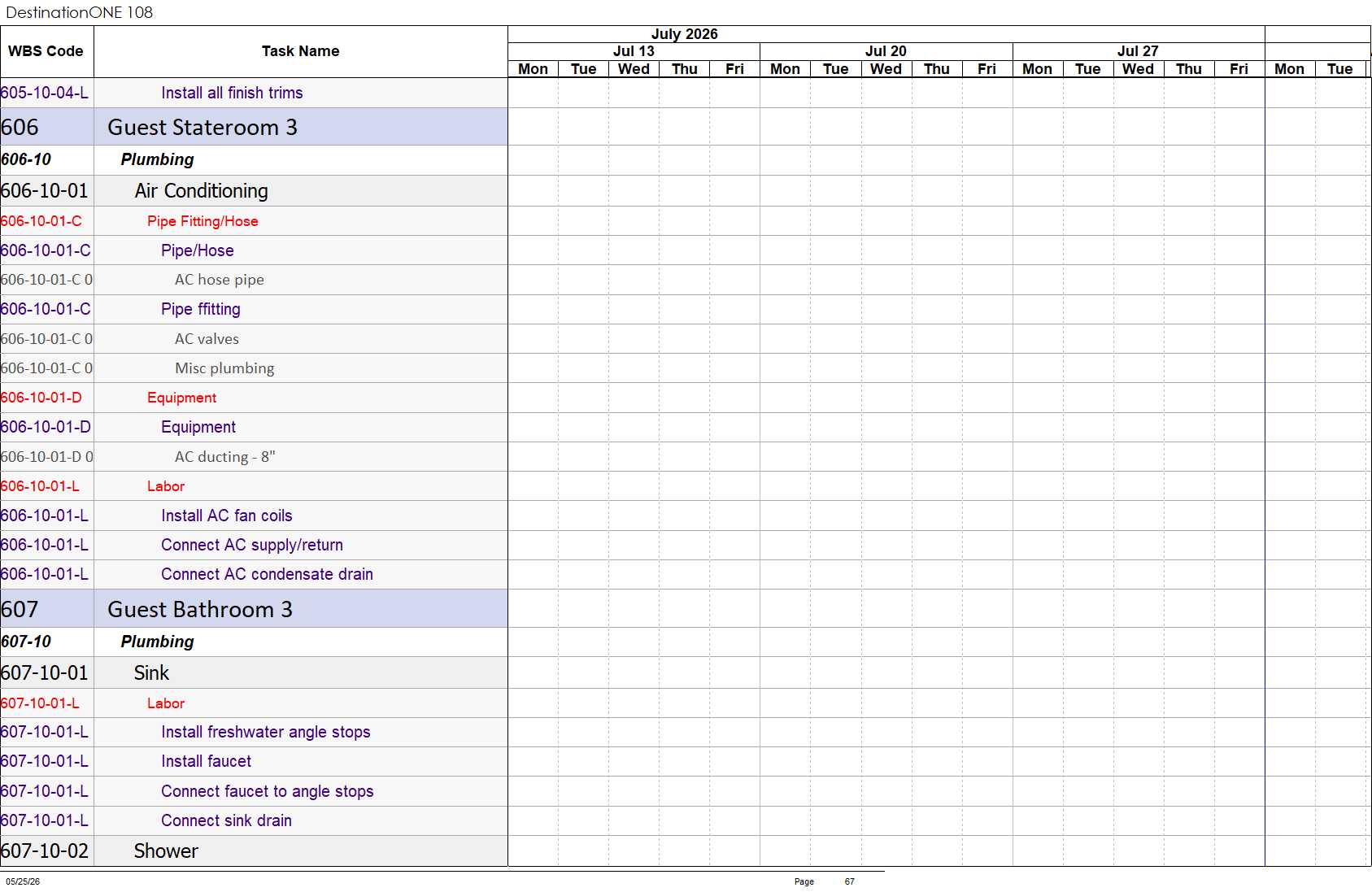The image size is (1372, 892).
Task: Select the Jul 27 week header
Action: click(x=1138, y=51)
